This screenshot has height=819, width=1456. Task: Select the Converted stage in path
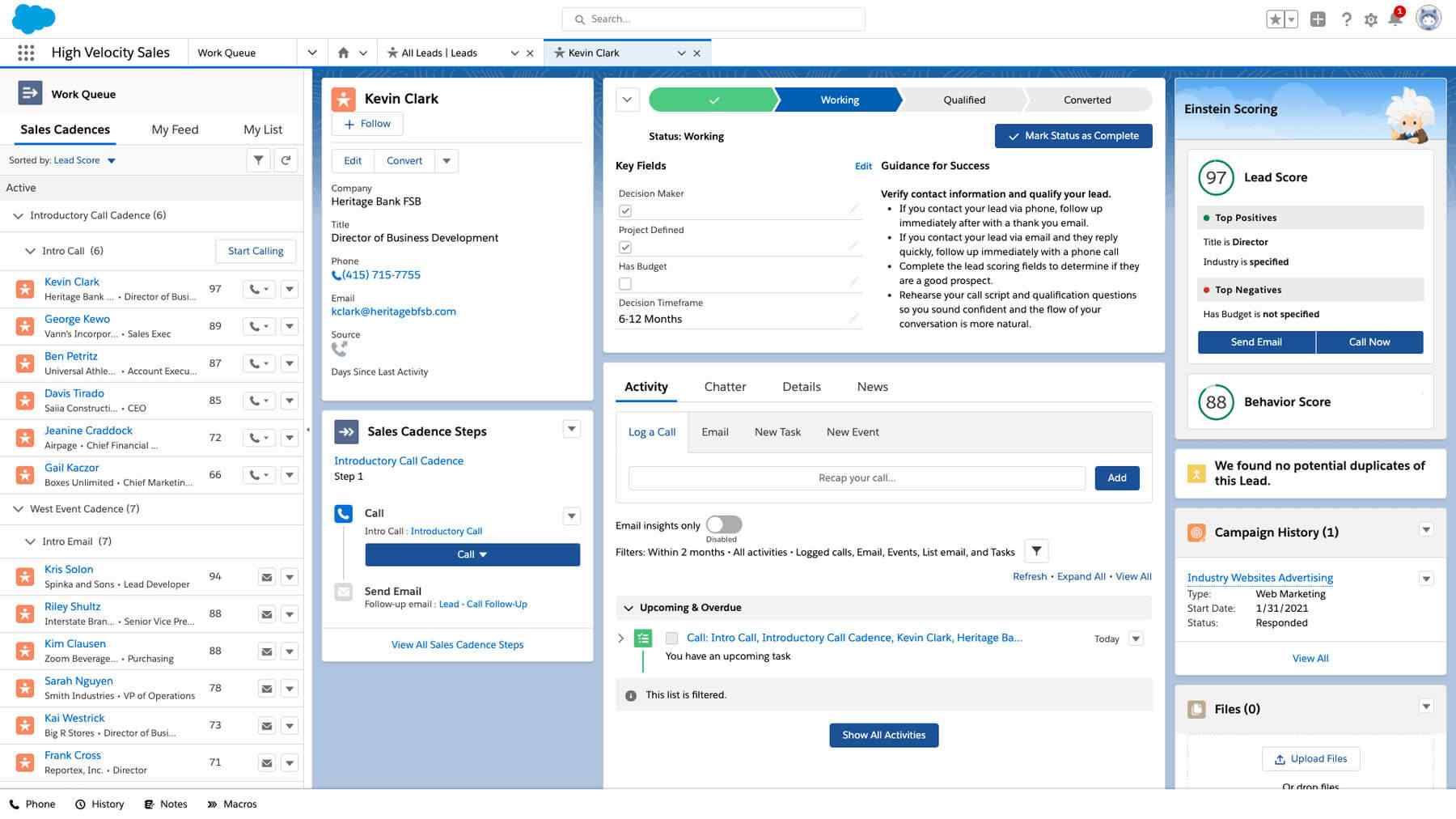(1087, 100)
